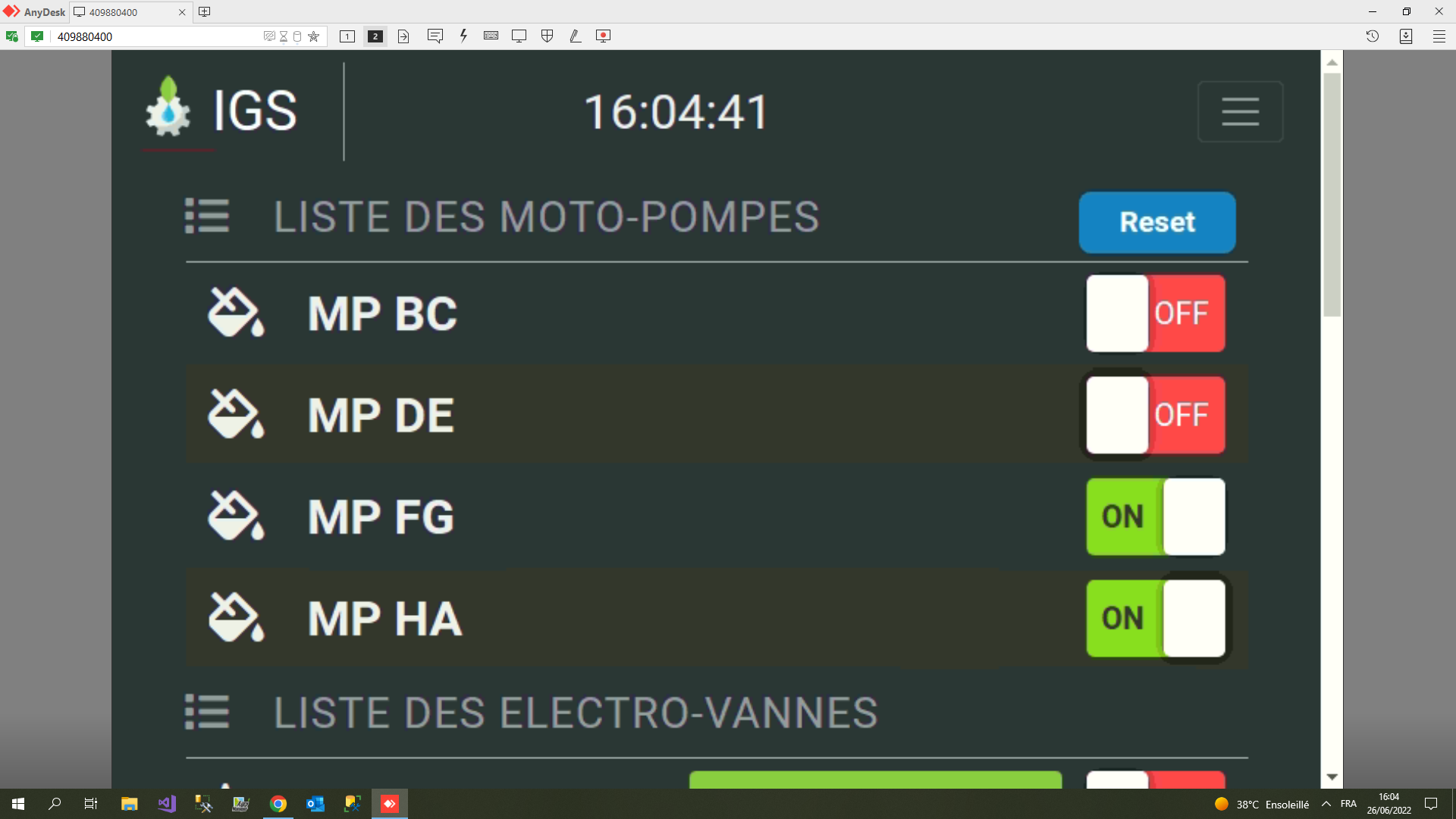Turn on the MP DE pump toggle
The image size is (1456, 819).
(1155, 415)
